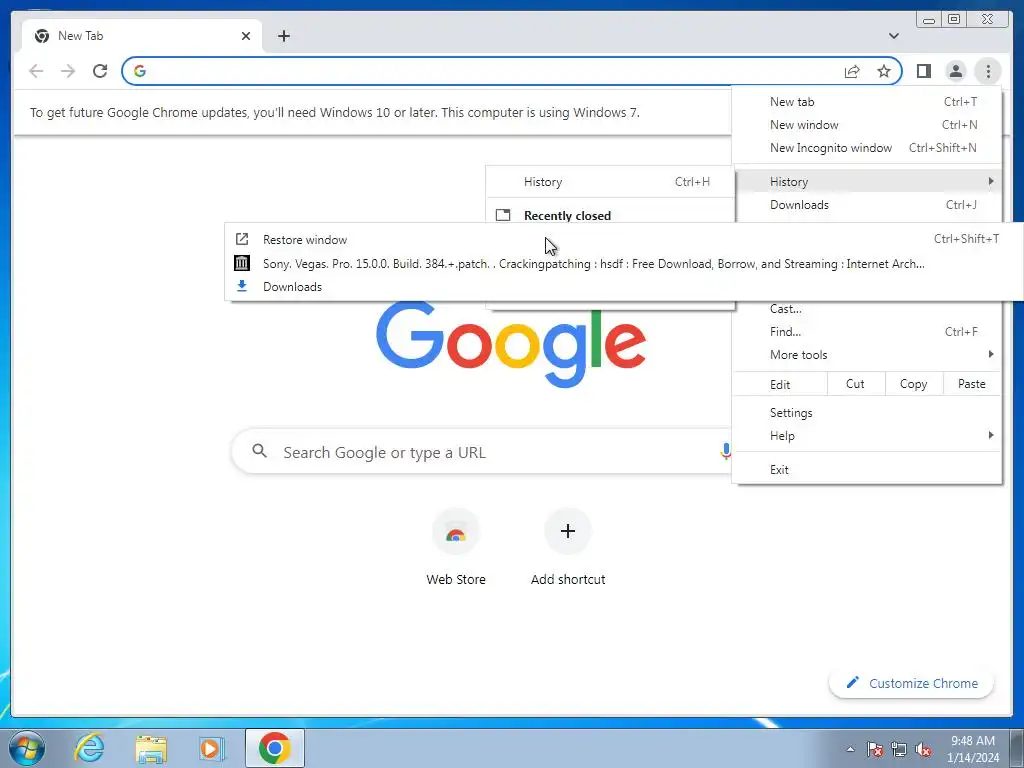
Task: Click the network tray icon
Action: [x=899, y=749]
